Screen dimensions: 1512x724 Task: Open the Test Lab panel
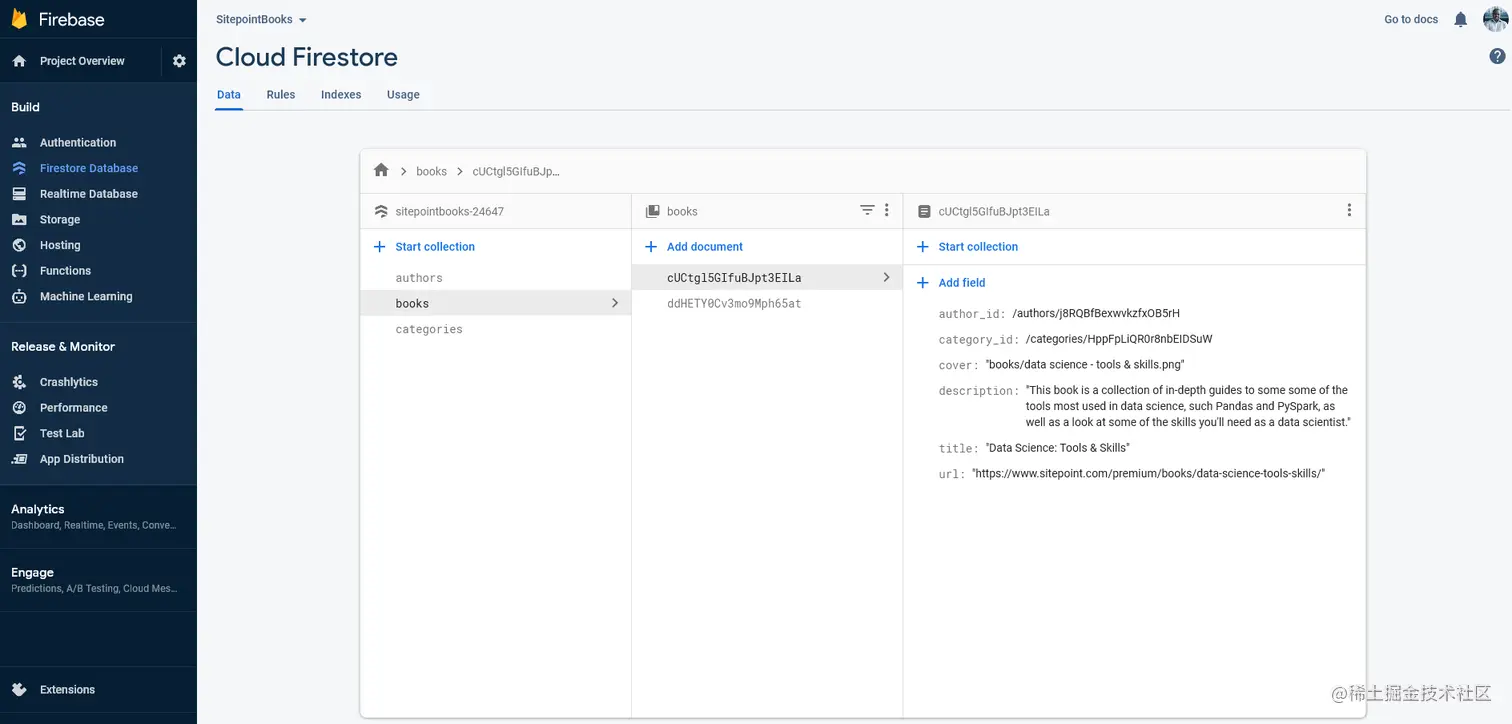point(61,433)
